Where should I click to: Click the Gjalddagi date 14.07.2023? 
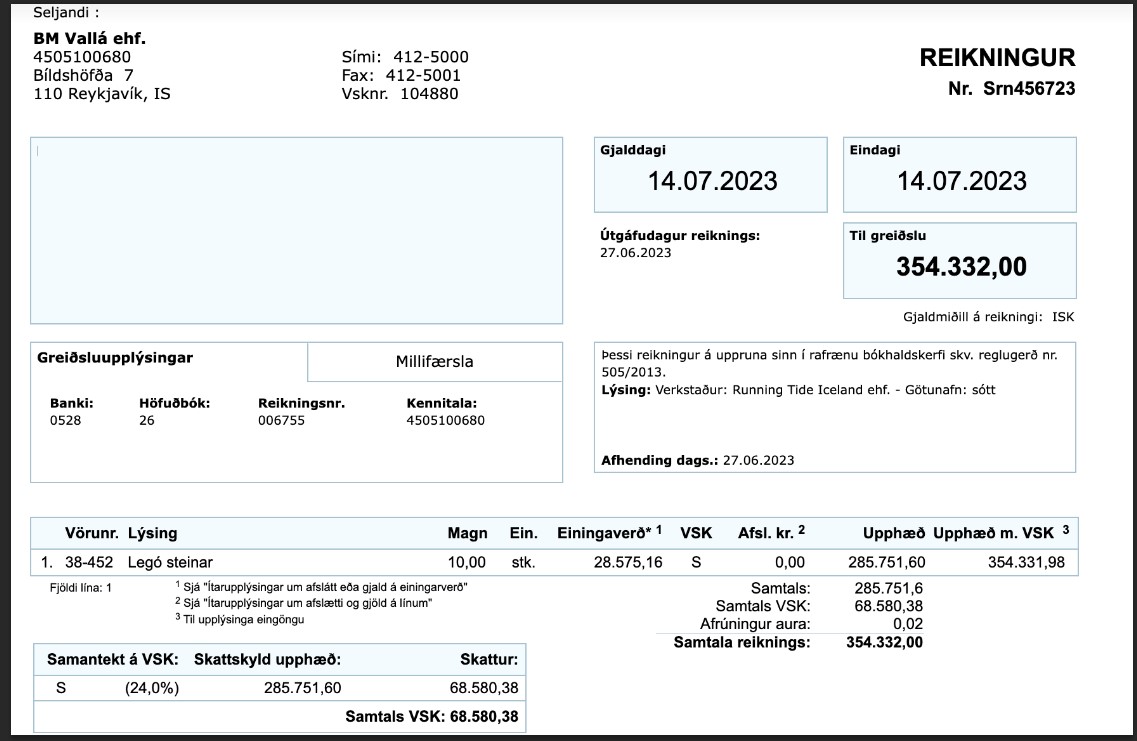click(x=712, y=181)
